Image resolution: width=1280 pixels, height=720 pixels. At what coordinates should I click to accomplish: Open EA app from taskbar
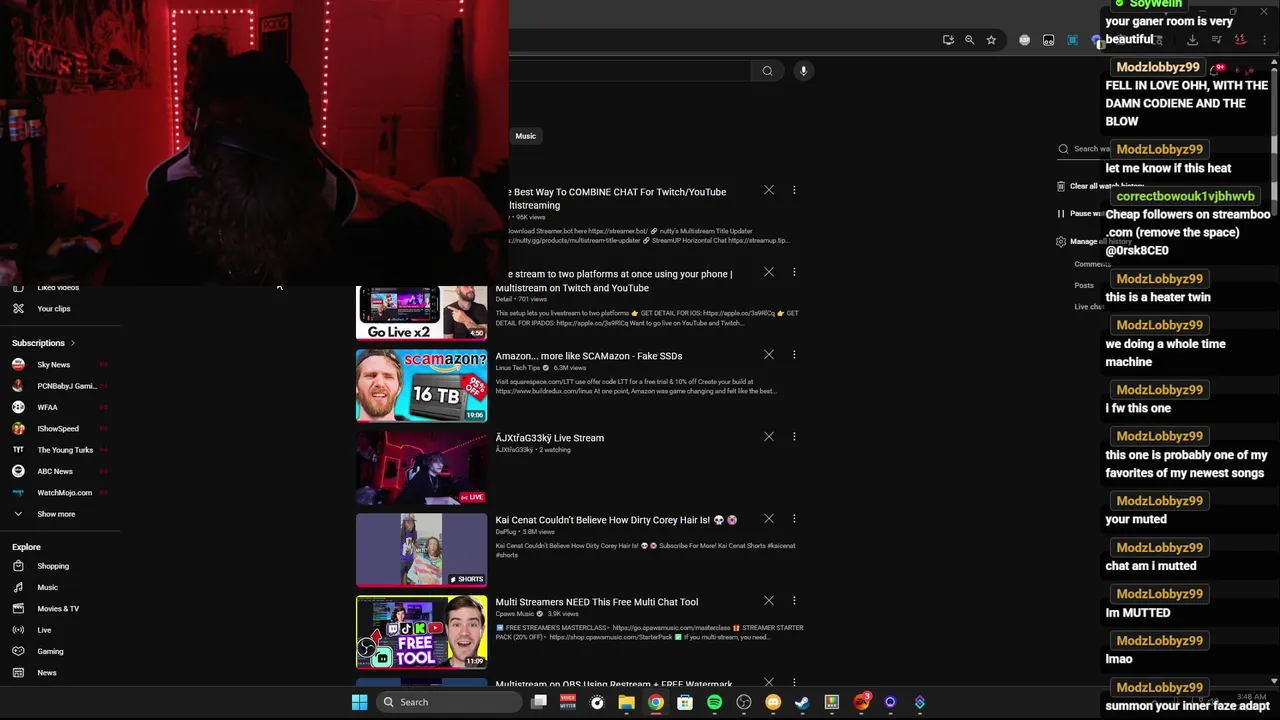pos(862,702)
